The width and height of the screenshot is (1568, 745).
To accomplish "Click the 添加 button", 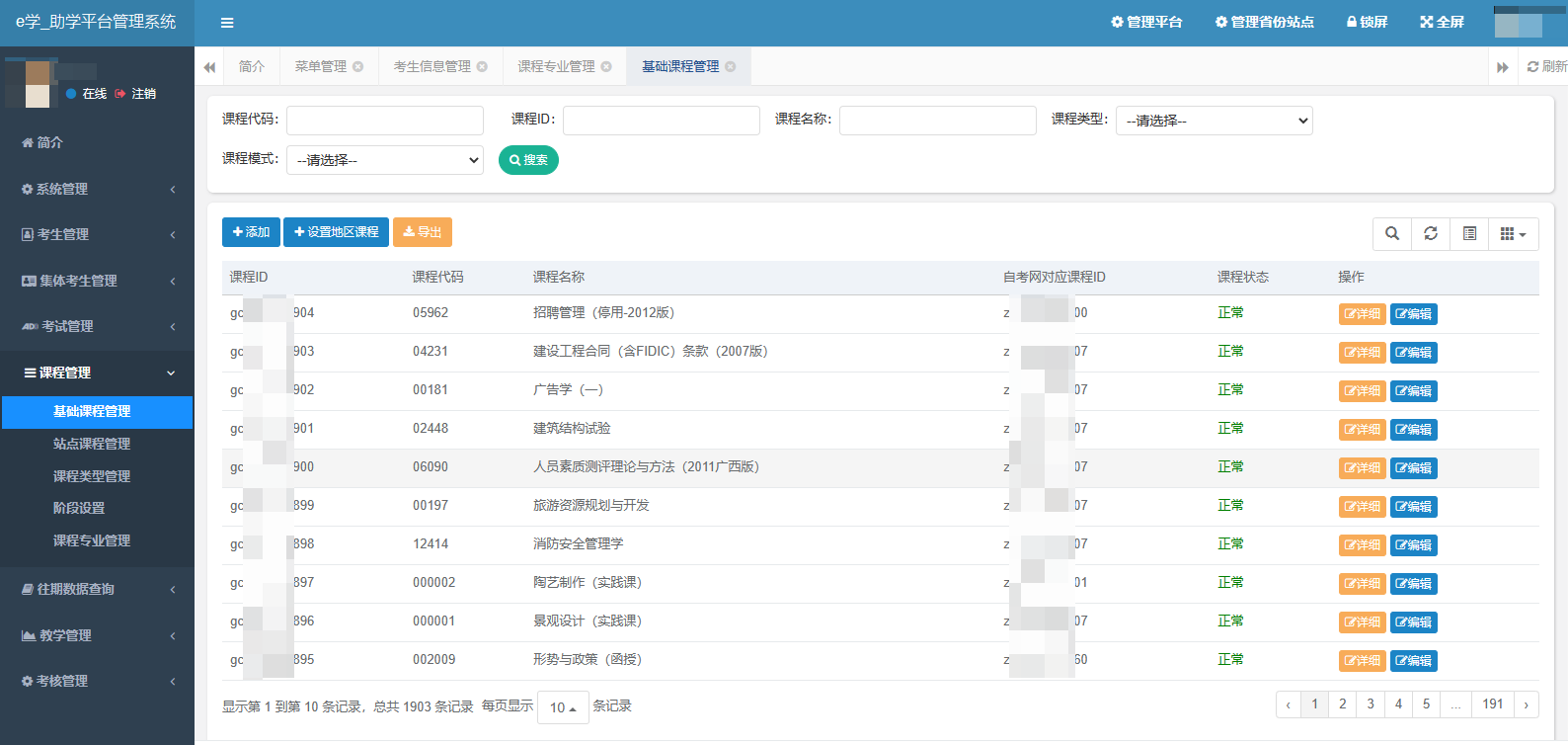I will tap(251, 232).
